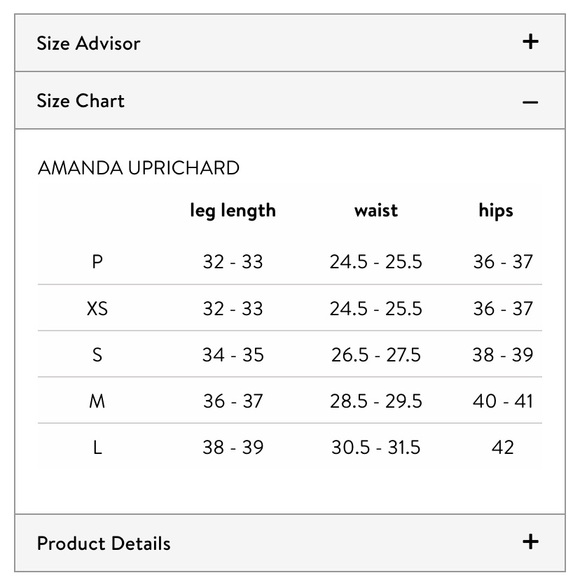Screen dimensions: 580x580
Task: Open the Product Details section header
Action: (290, 543)
